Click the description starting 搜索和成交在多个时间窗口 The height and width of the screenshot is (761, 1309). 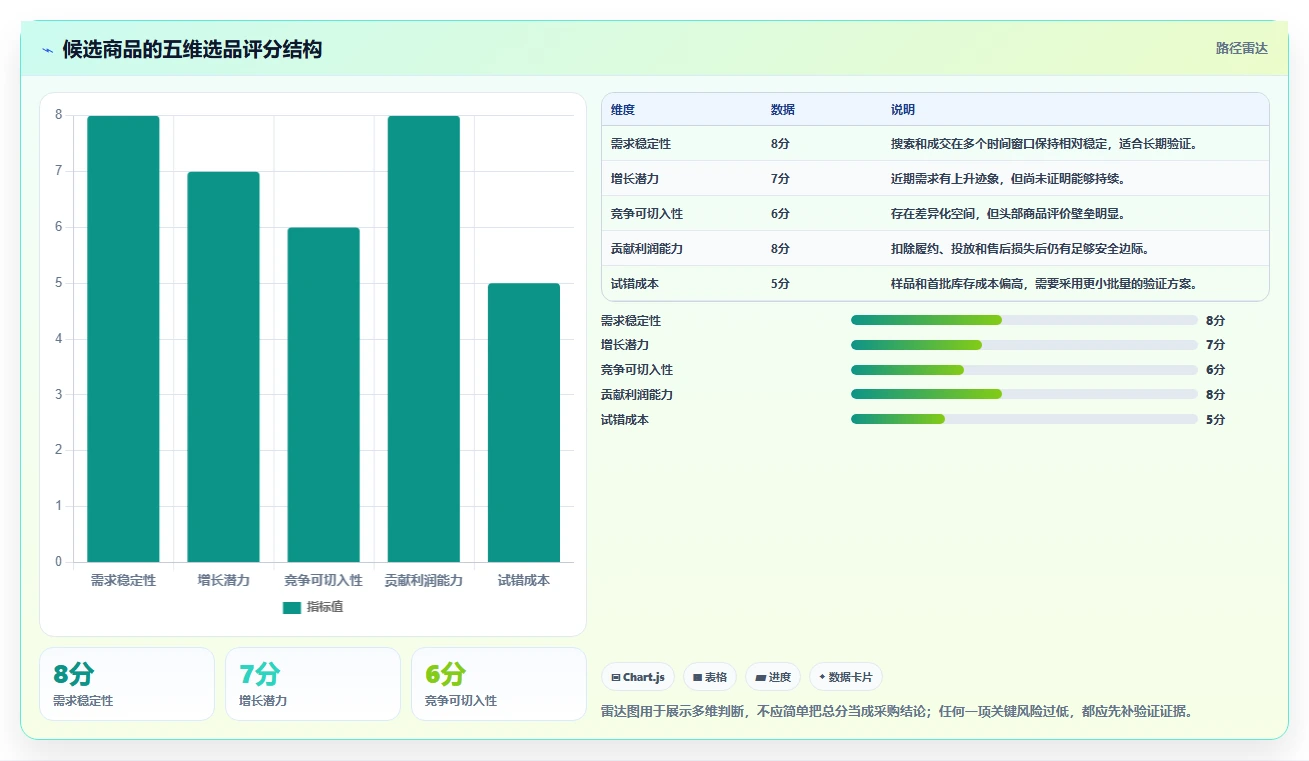(x=1044, y=144)
